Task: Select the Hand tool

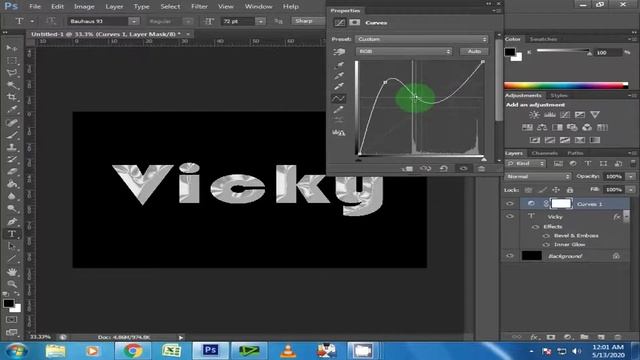Action: point(11,271)
